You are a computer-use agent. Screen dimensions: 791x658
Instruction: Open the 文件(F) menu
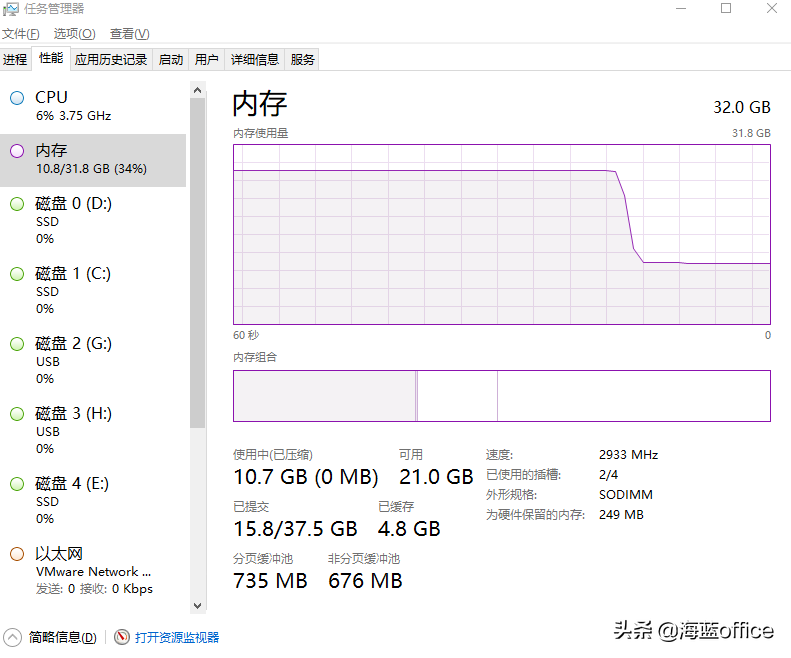[x=21, y=34]
